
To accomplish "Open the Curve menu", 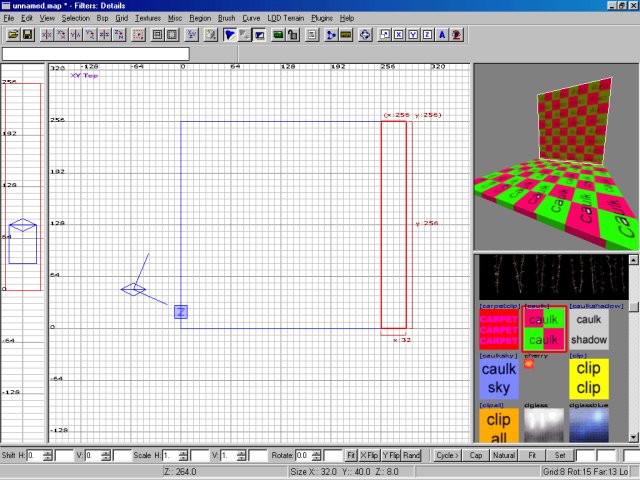I will [x=251, y=18].
